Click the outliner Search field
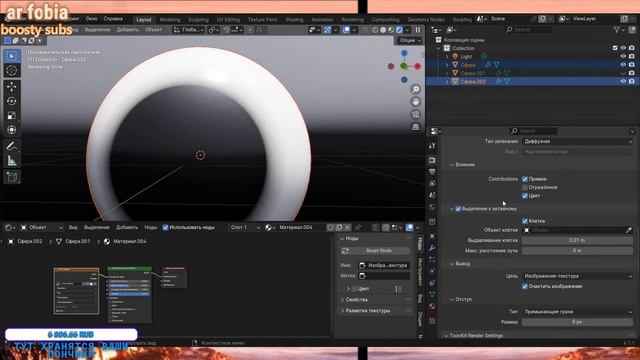The height and width of the screenshot is (360, 640). point(529,30)
